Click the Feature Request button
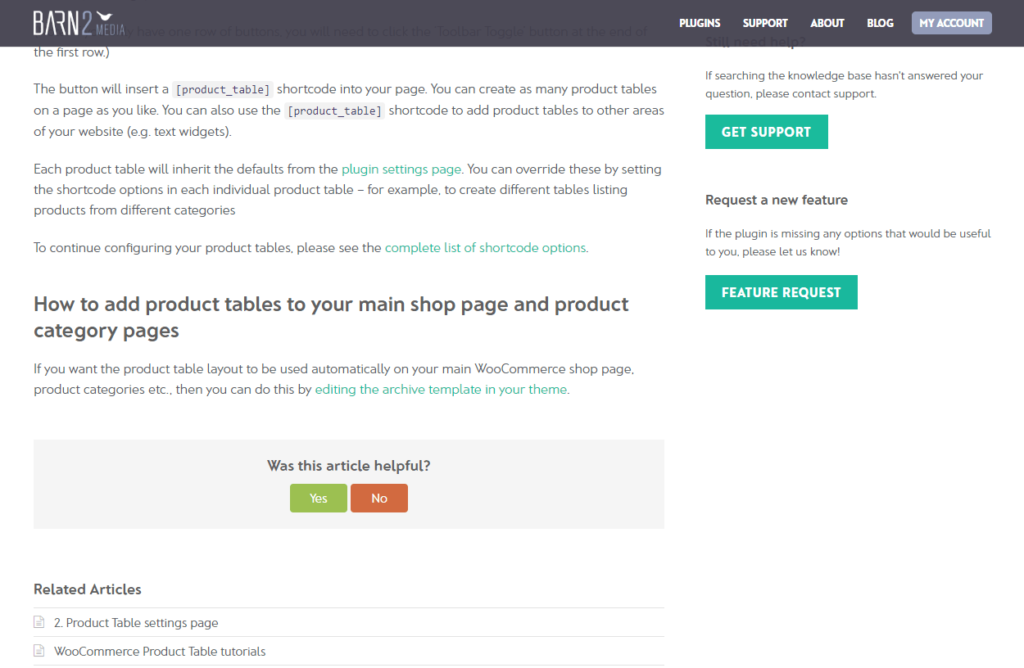This screenshot has height=668, width=1024. [x=781, y=292]
